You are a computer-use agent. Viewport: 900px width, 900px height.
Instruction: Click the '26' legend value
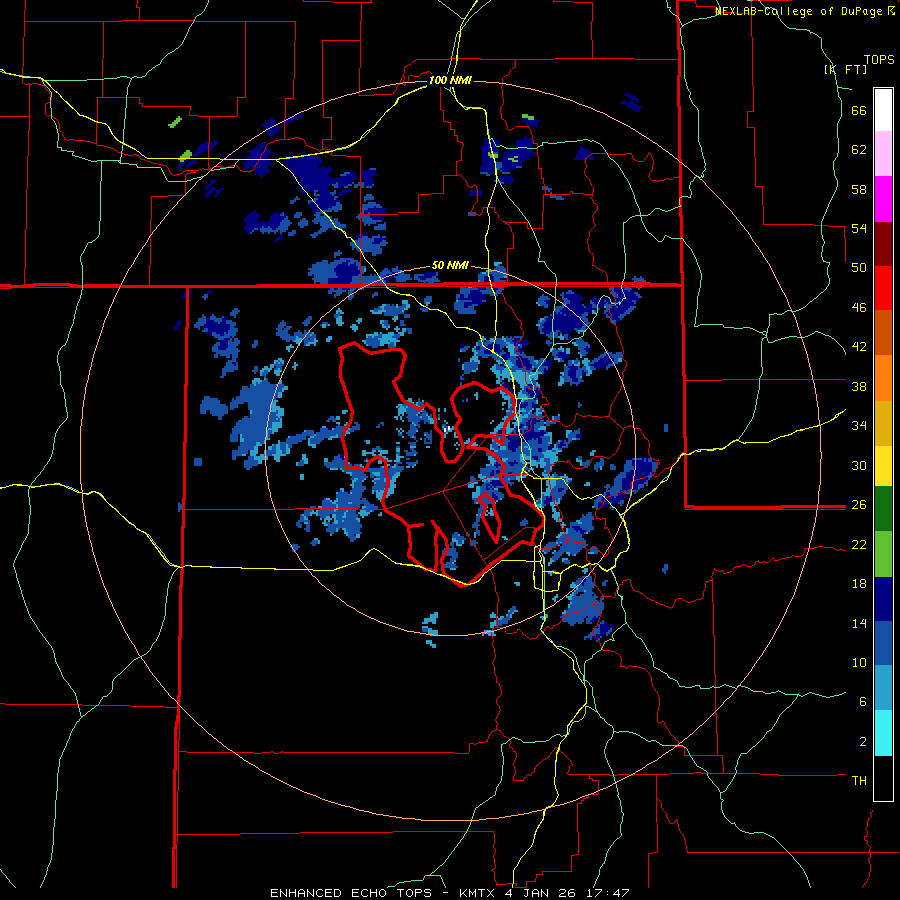[x=859, y=505]
